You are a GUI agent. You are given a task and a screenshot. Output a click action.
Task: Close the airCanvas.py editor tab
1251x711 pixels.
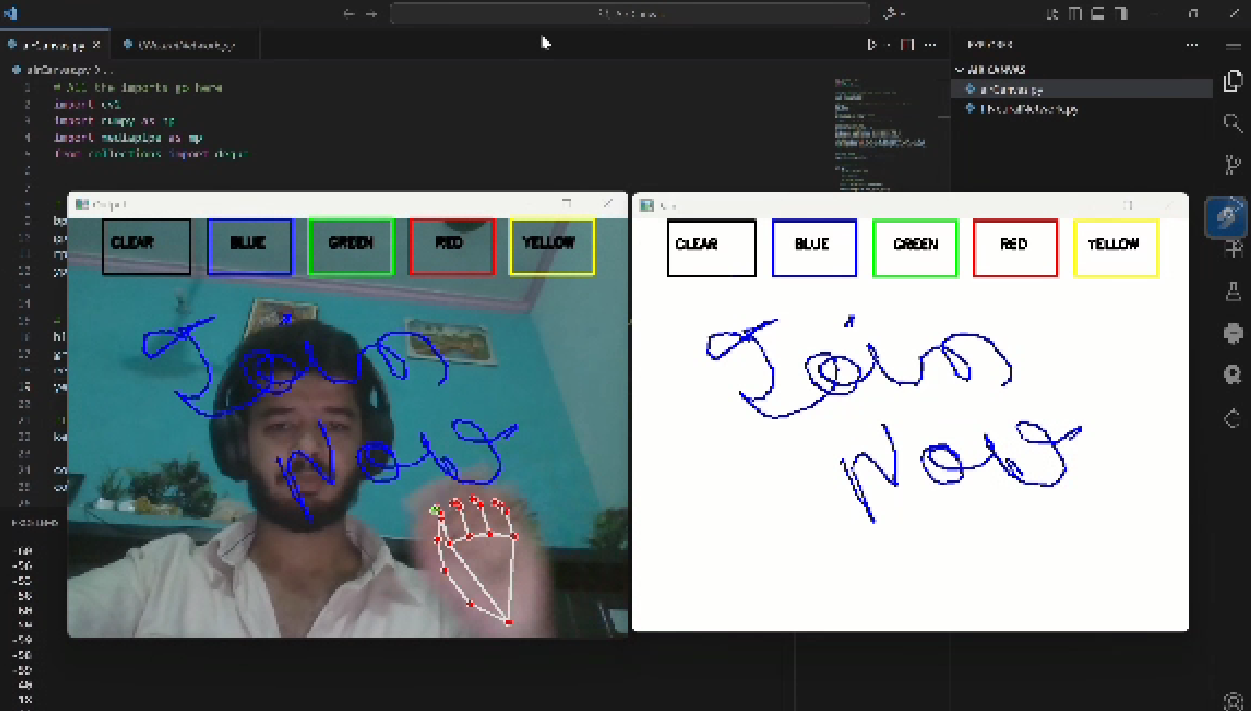pos(97,46)
